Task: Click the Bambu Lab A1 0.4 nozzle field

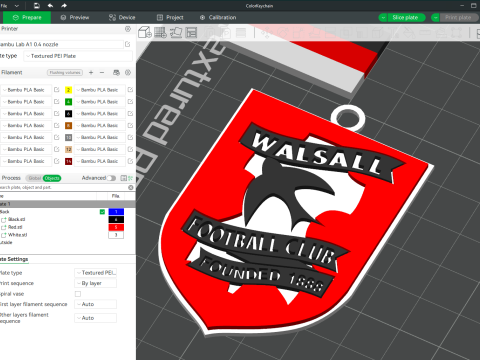Action: pos(62,44)
